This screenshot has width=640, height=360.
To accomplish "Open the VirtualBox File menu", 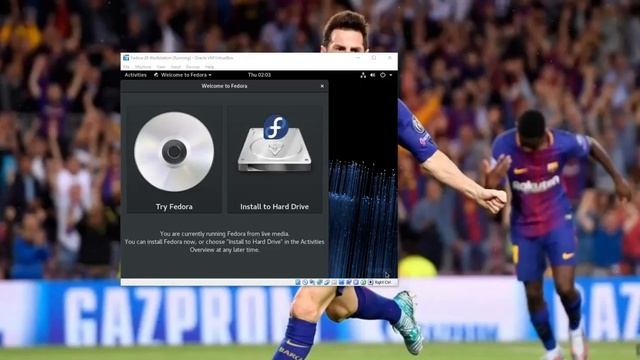I will (x=126, y=67).
